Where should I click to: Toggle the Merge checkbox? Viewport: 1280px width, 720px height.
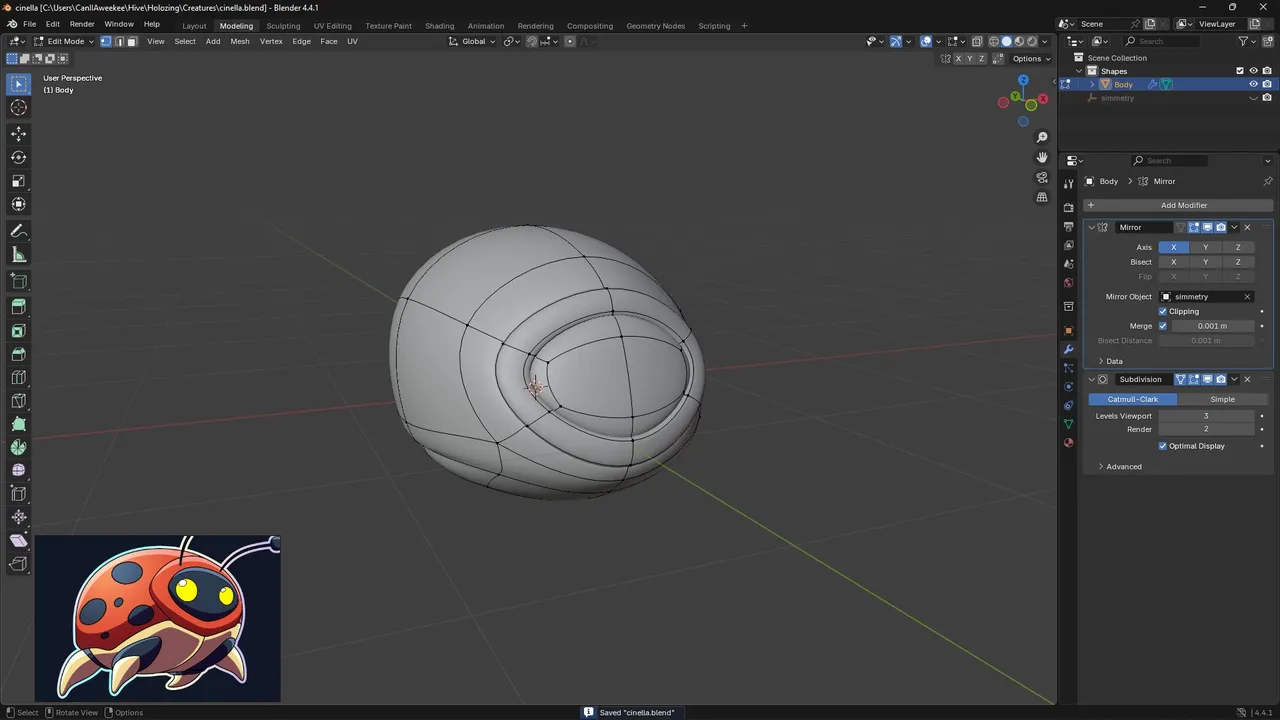pyautogui.click(x=1163, y=326)
